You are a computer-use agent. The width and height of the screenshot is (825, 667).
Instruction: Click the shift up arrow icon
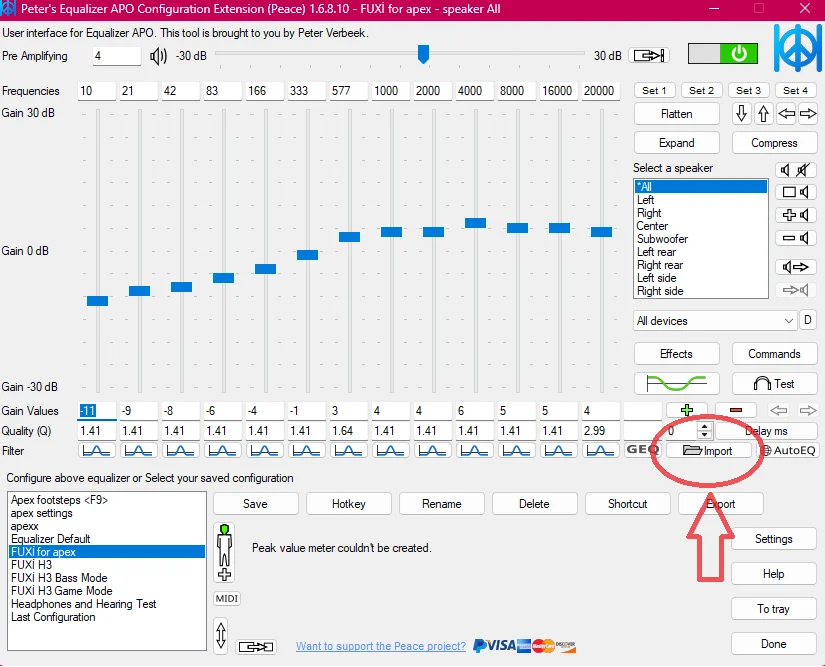[763, 114]
